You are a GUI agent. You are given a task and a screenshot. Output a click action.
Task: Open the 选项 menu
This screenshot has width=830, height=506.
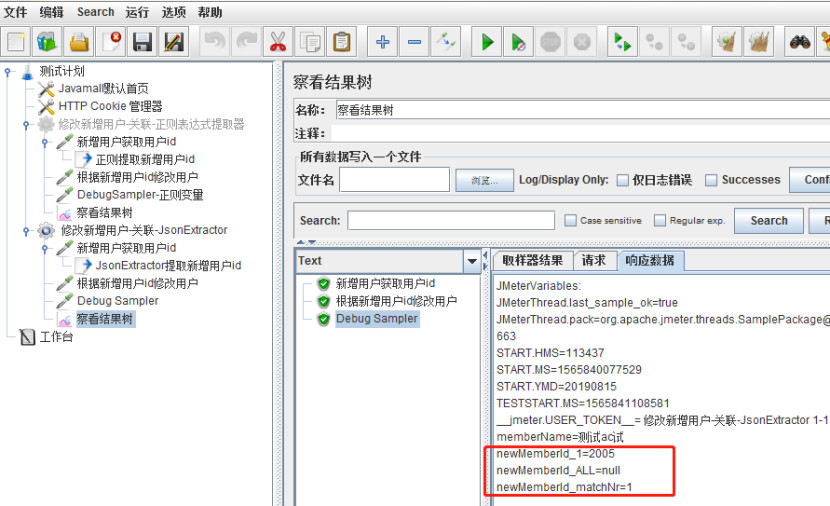[174, 12]
